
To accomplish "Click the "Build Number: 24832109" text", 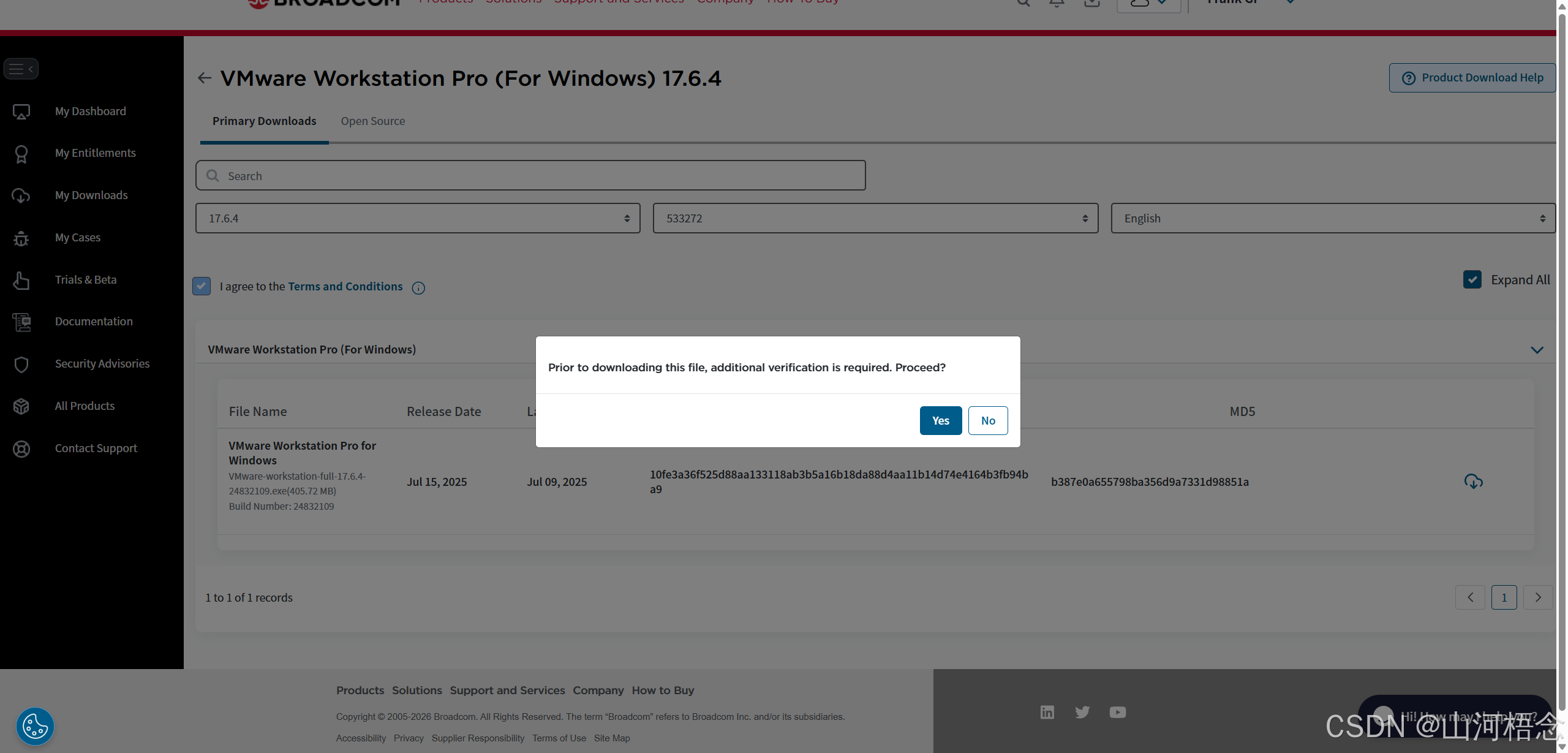I will point(282,506).
